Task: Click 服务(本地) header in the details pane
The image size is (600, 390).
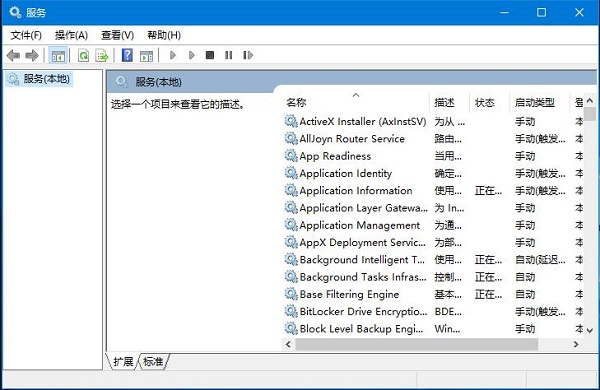Action: pyautogui.click(x=158, y=82)
